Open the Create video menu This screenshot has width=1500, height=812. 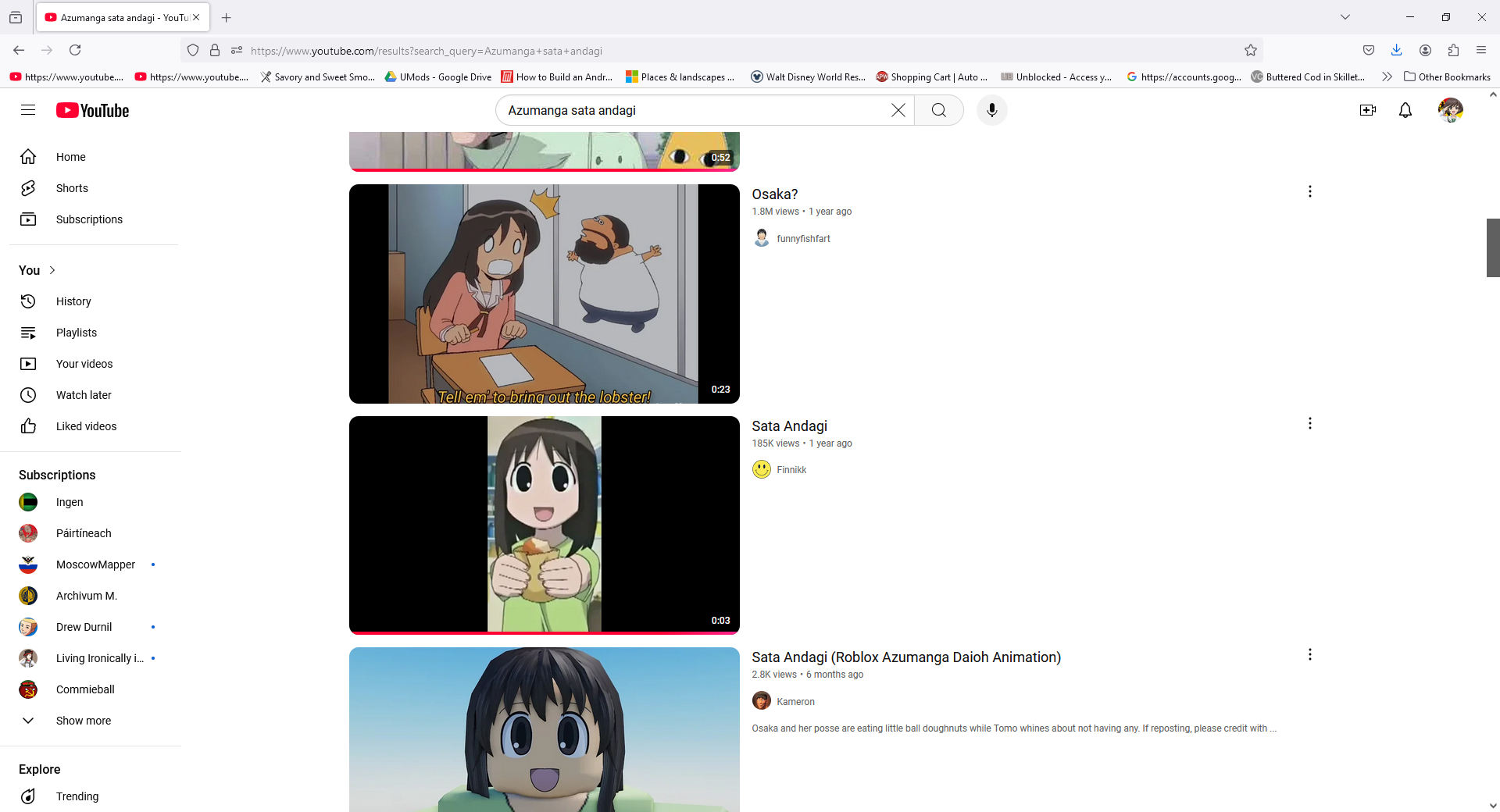(x=1368, y=110)
